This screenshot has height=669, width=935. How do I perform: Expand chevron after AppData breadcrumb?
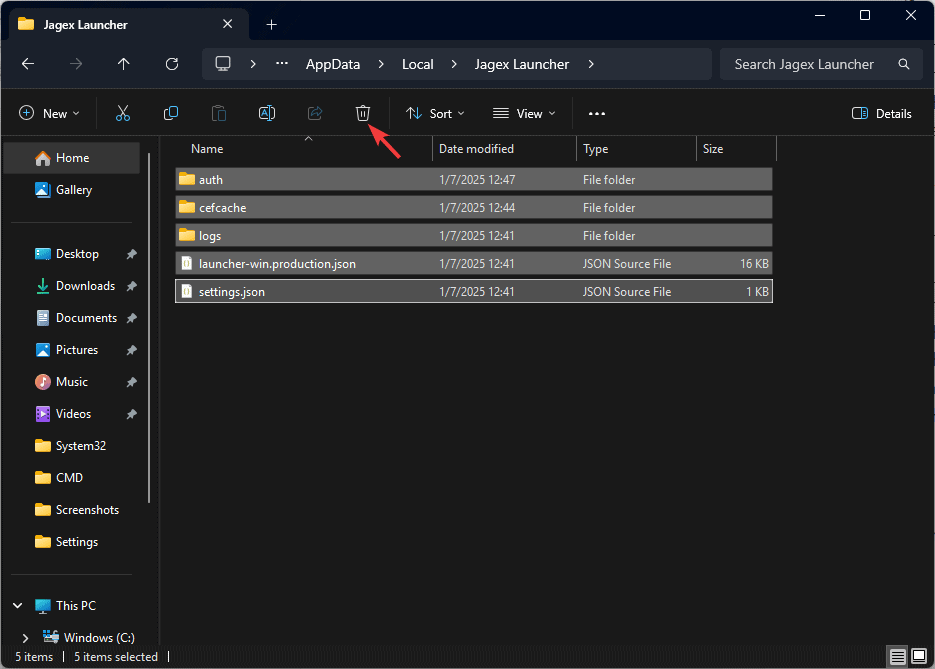[381, 64]
